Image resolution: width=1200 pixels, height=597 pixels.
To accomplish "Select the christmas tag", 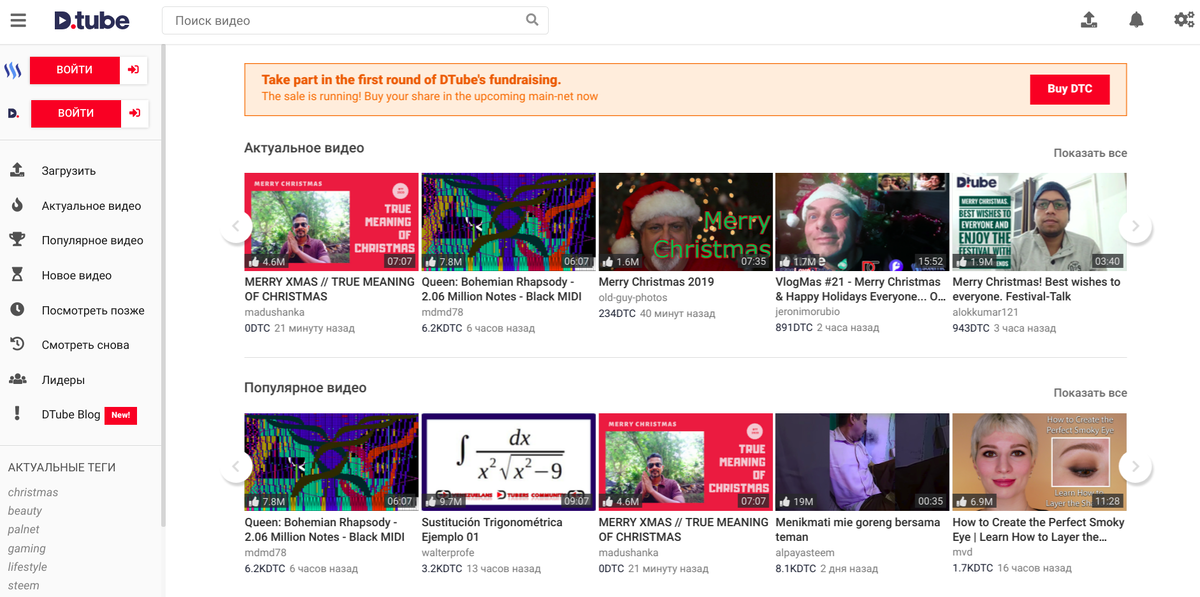I will click(x=33, y=492).
